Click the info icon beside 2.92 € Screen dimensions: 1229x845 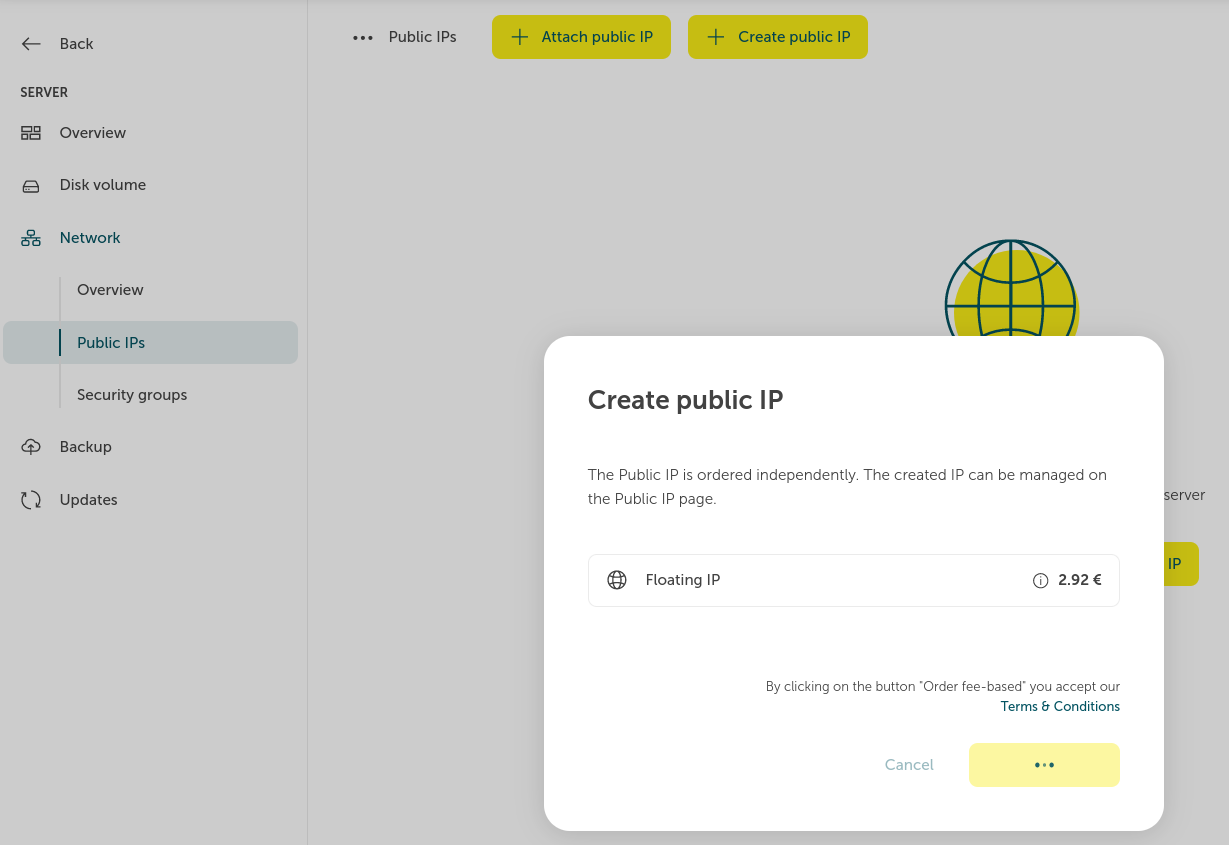coord(1040,581)
